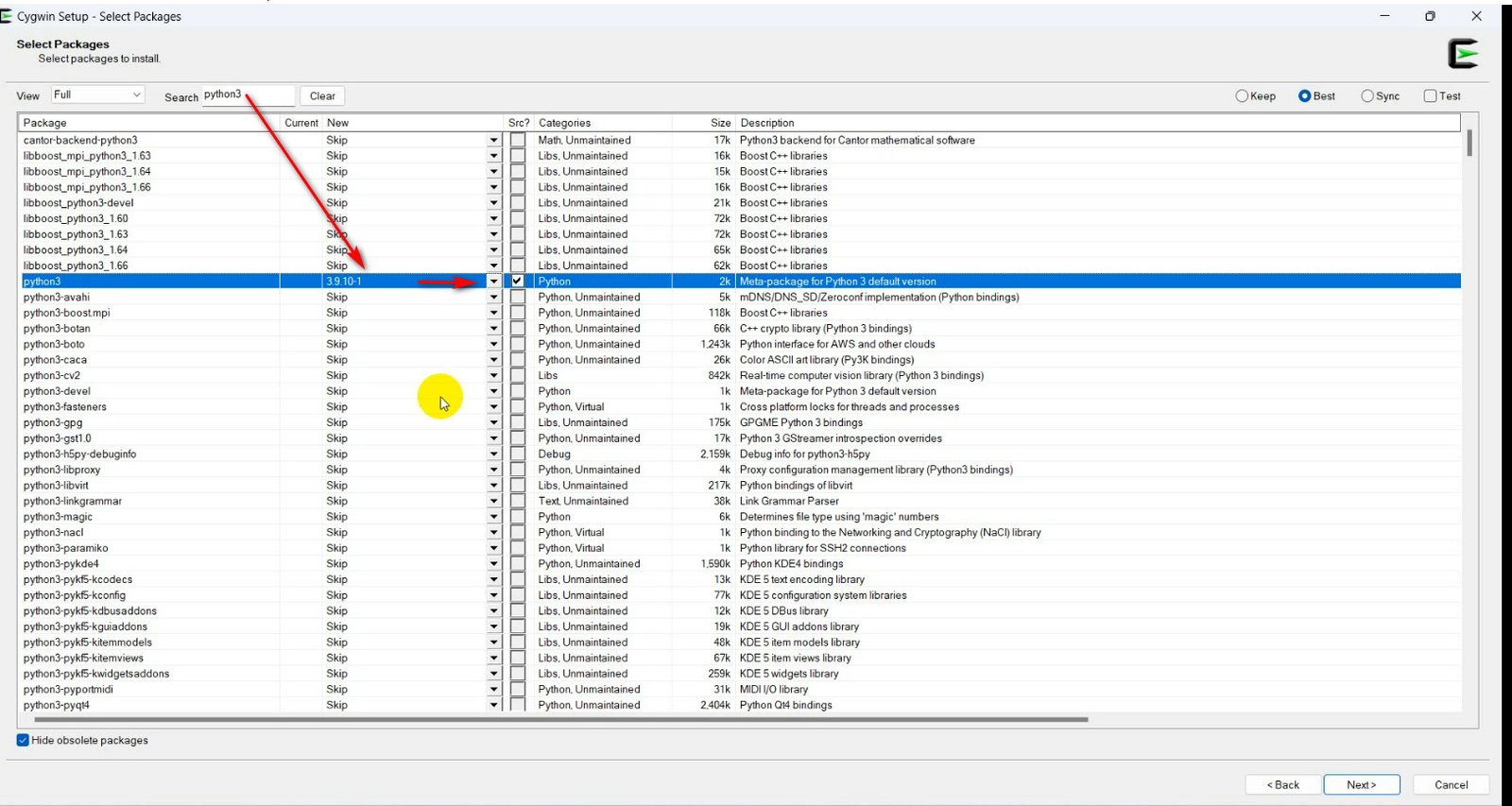Check Src box for cantor-backend-python3
This screenshot has height=806, width=1512.
point(518,140)
